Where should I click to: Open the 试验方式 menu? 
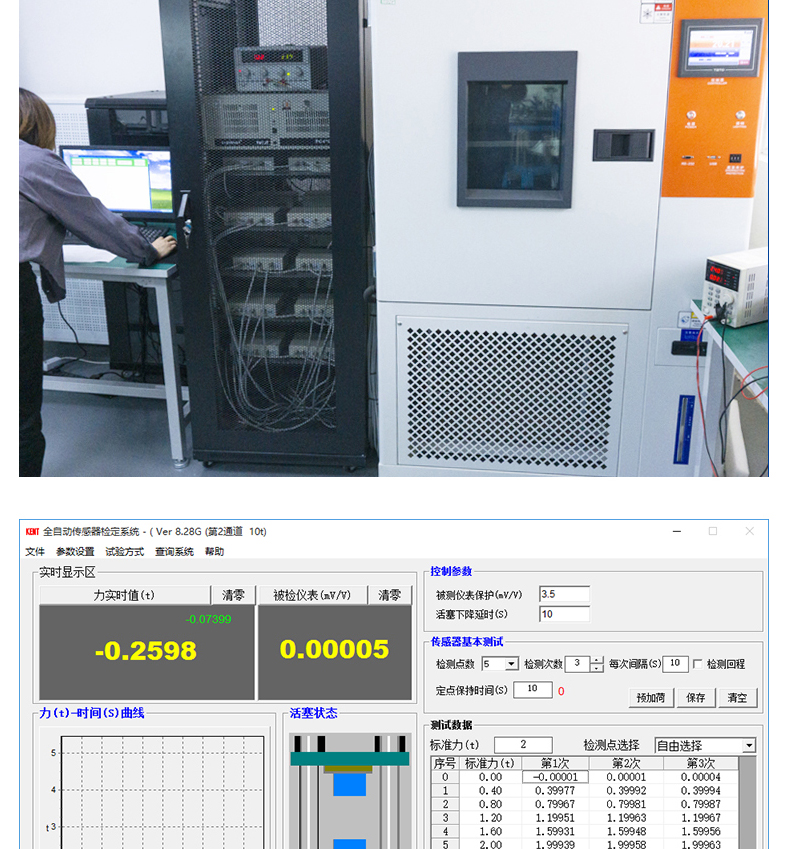[x=124, y=552]
